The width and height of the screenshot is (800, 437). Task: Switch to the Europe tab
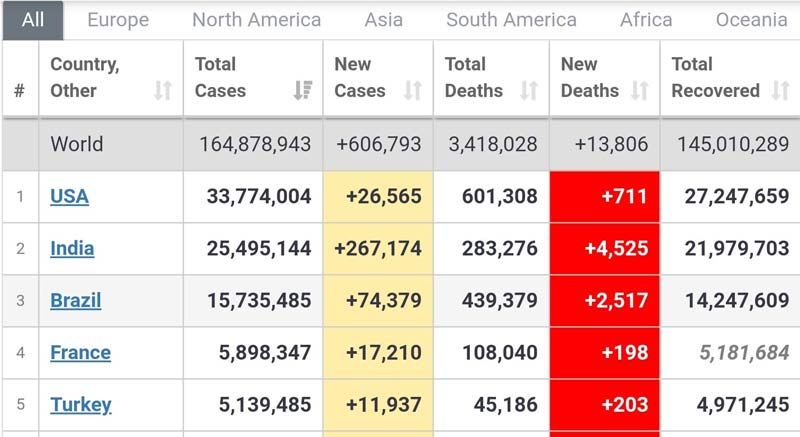click(x=118, y=20)
